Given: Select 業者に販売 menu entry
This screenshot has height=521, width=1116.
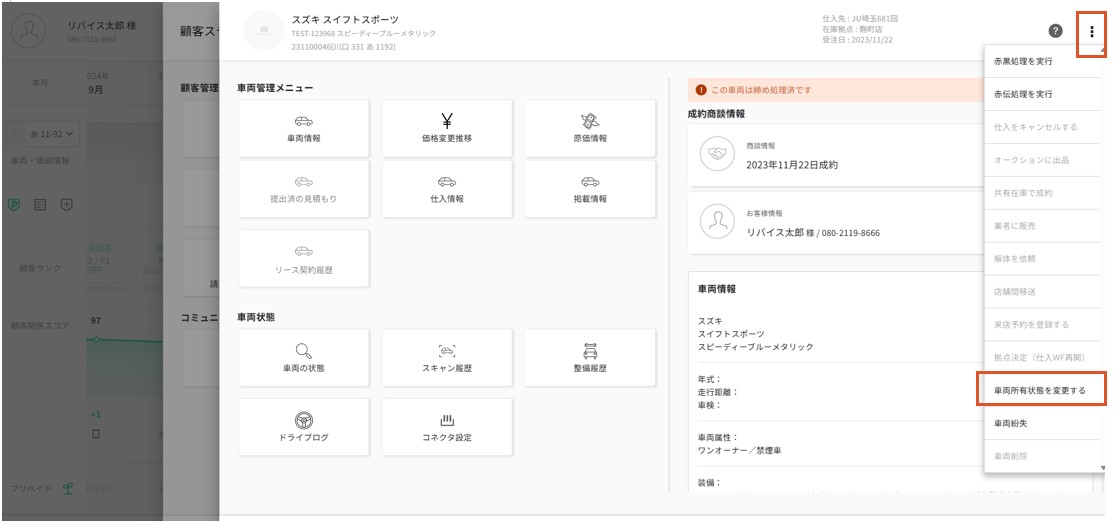Looking at the screenshot, I should pos(1044,226).
